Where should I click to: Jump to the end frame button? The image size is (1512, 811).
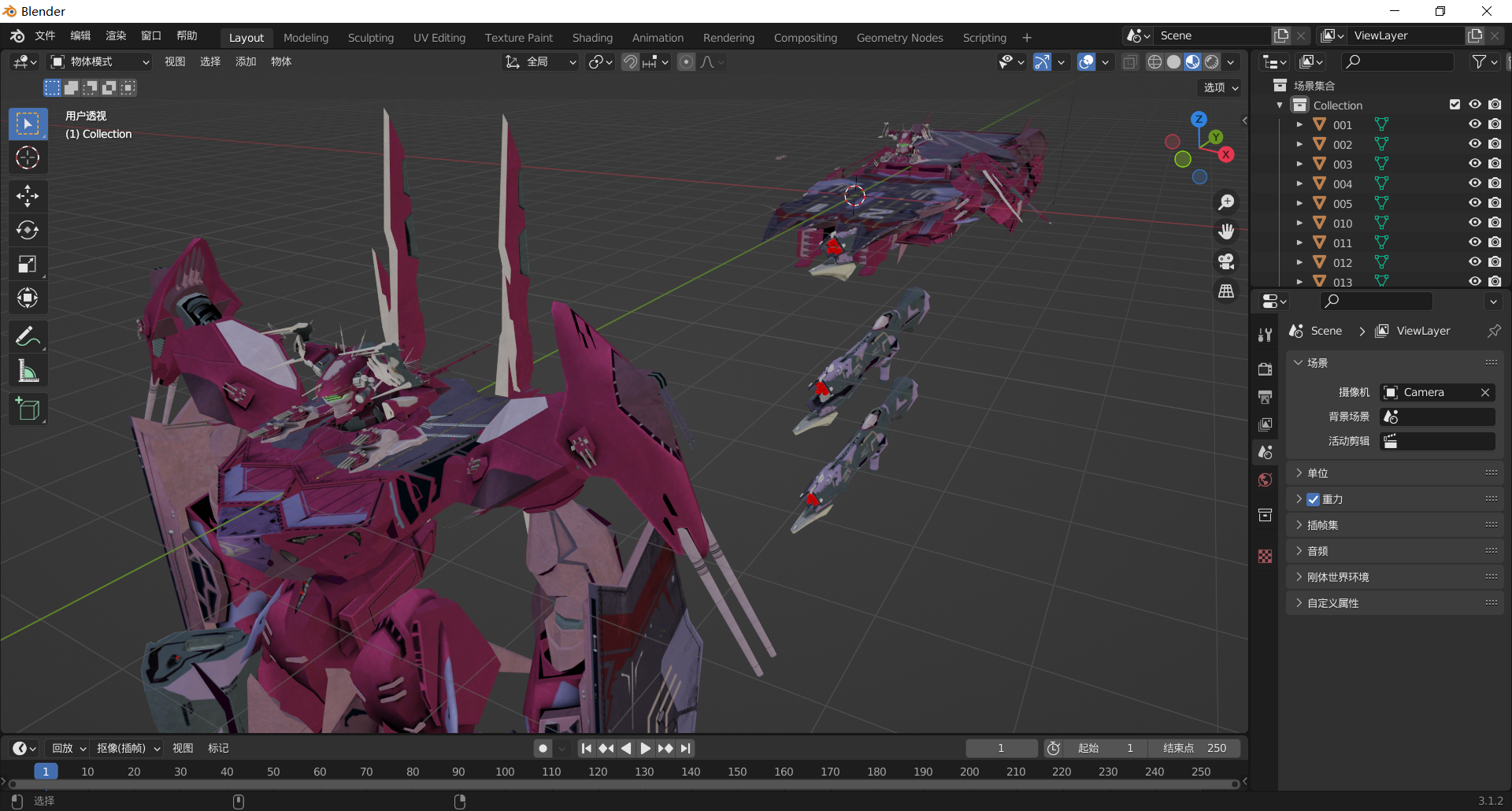coord(686,748)
